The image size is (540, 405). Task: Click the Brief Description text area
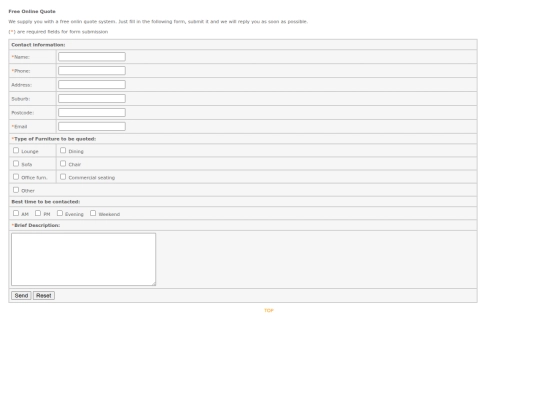point(83,259)
